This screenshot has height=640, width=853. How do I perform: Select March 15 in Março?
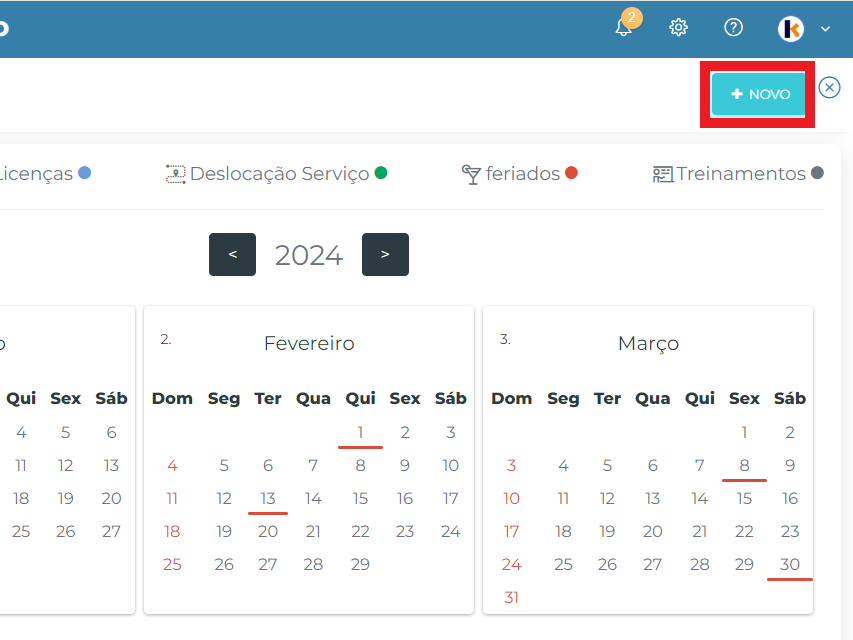[x=744, y=499]
